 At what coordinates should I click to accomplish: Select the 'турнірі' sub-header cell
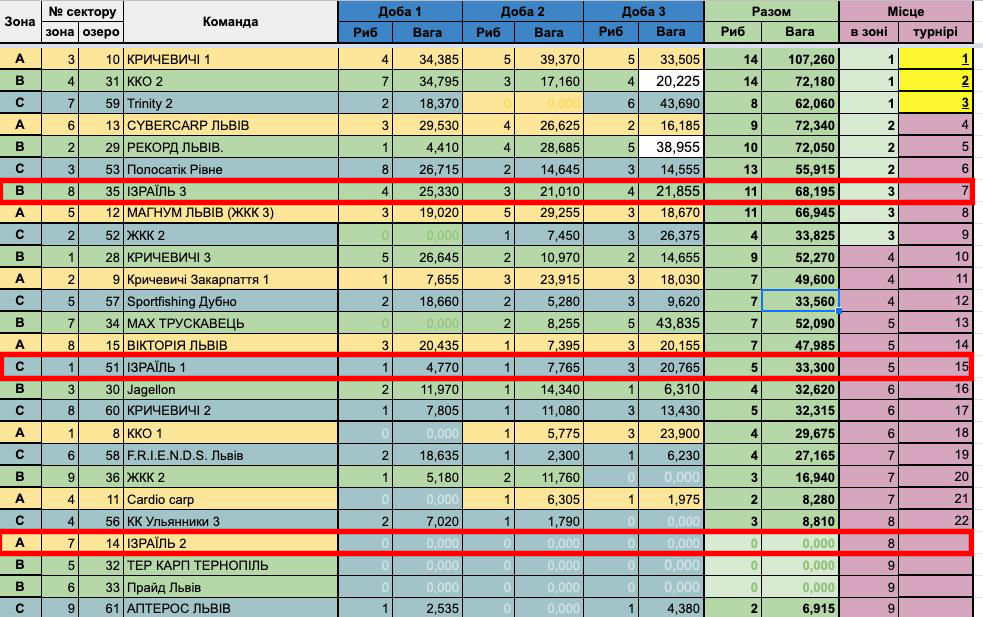click(935, 32)
